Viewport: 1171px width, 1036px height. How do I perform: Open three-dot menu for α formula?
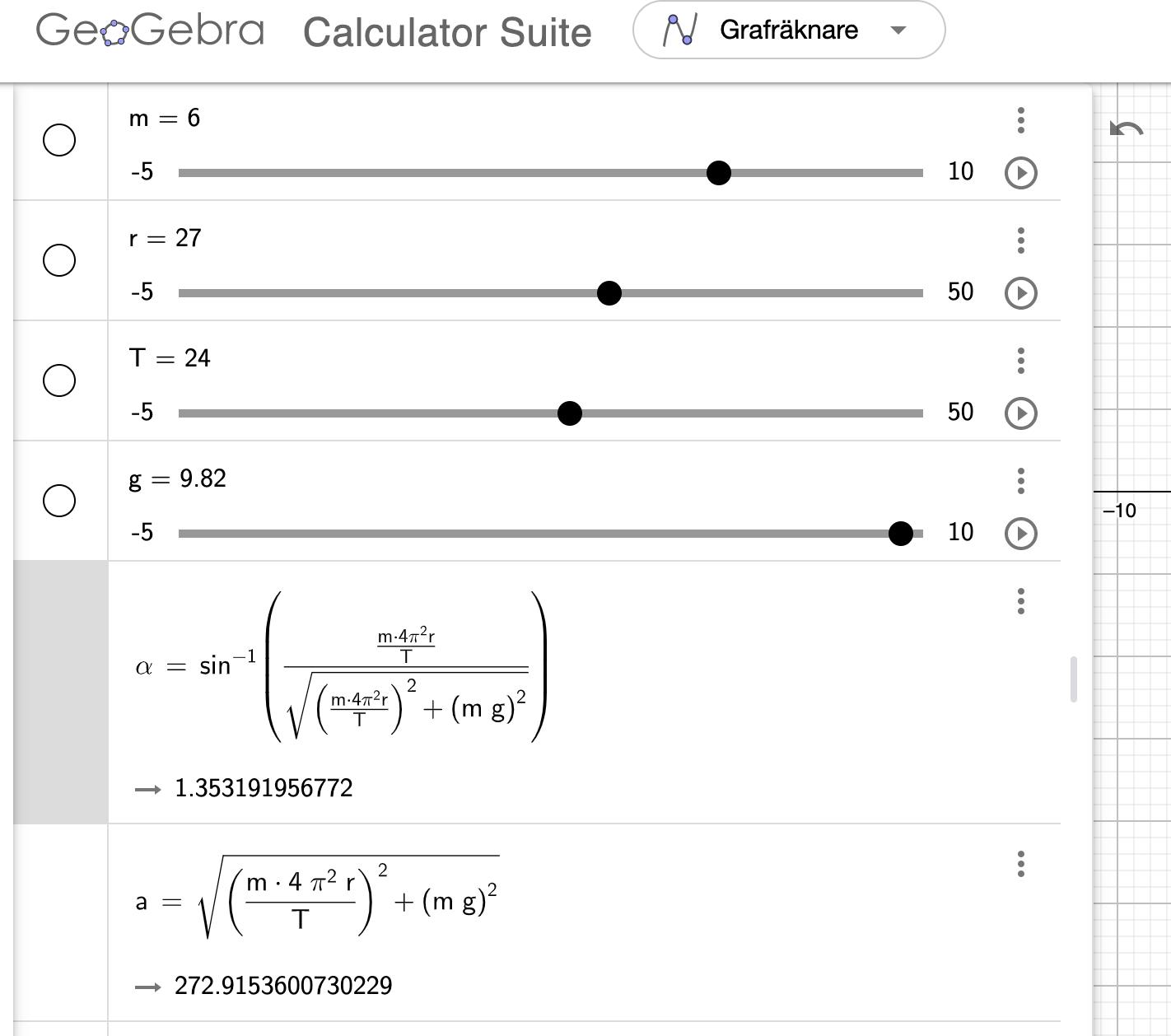click(x=1020, y=601)
